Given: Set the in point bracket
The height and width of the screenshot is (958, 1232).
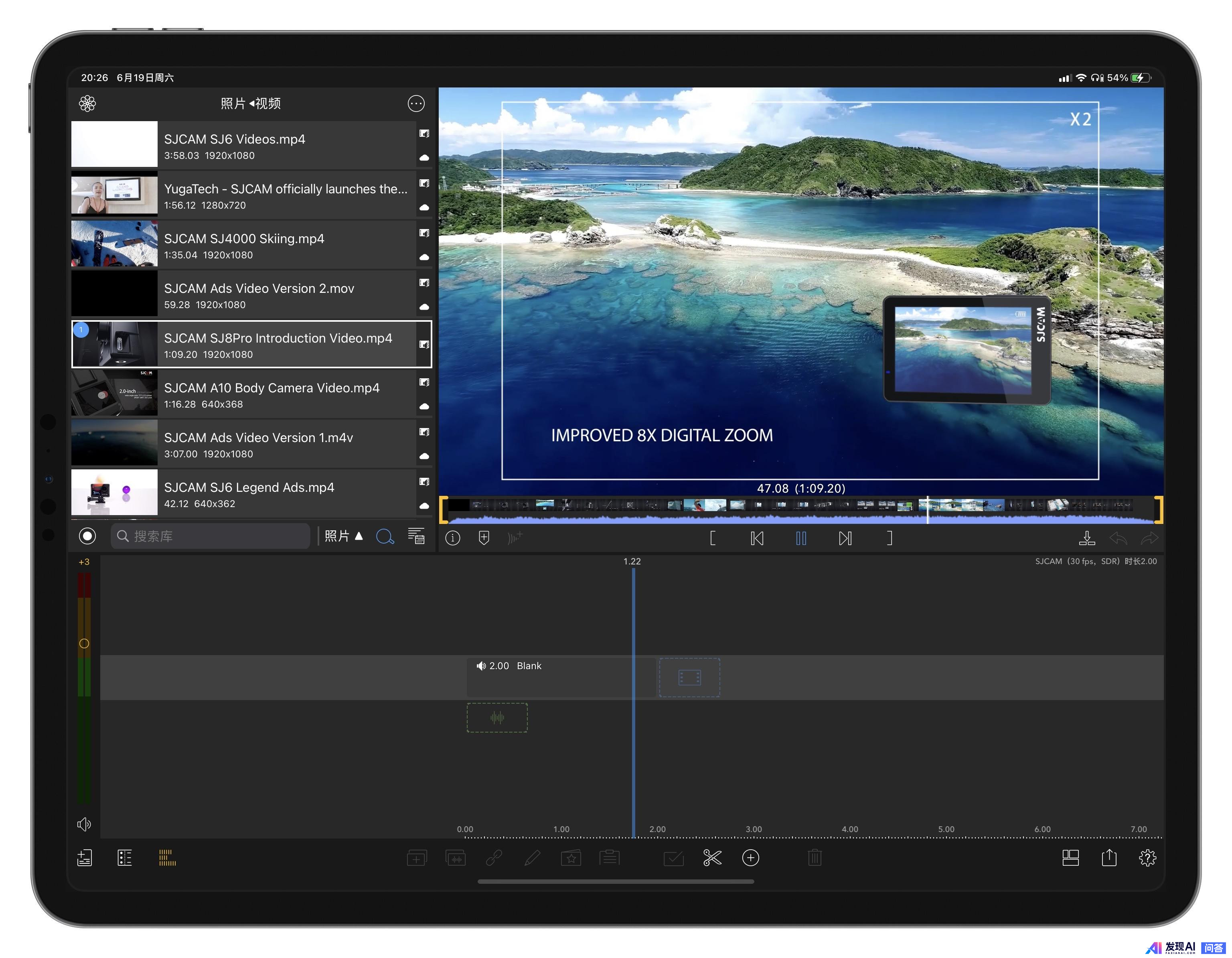Looking at the screenshot, I should tap(713, 538).
